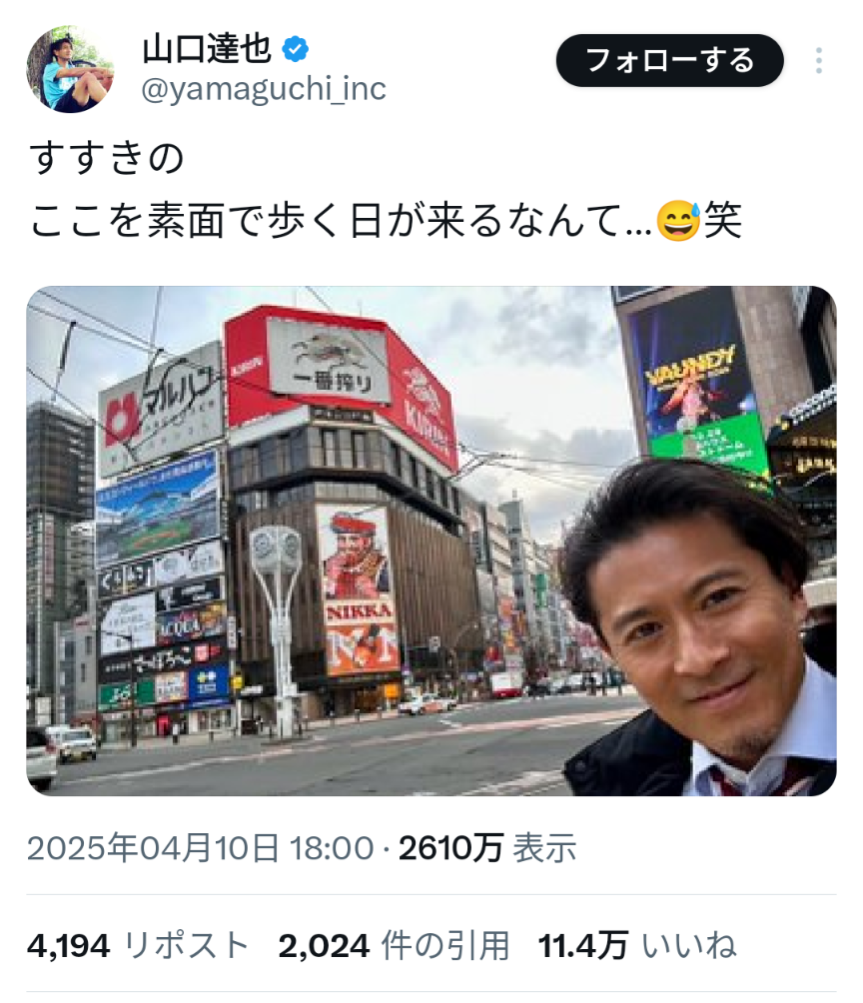This screenshot has width=863, height=1003.
Task: View the 2,024 件の引用 quotes
Action: click(394, 945)
